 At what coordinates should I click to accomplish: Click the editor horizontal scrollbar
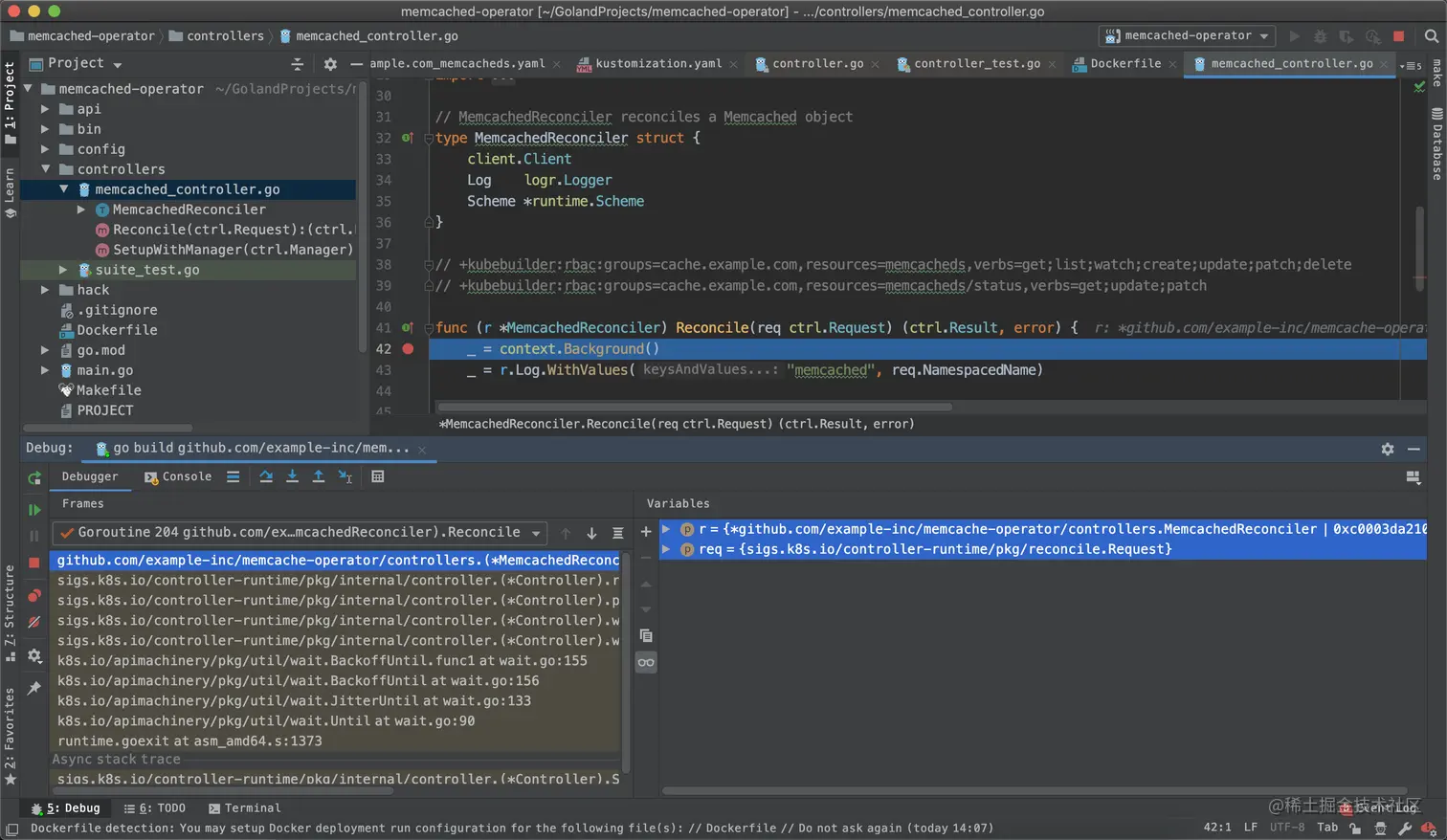(694, 407)
